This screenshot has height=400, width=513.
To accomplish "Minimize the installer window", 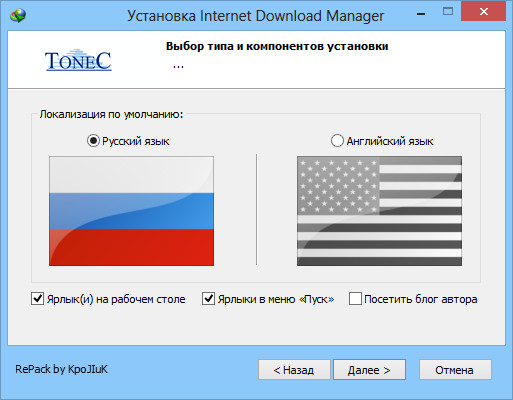I will (421, 13).
